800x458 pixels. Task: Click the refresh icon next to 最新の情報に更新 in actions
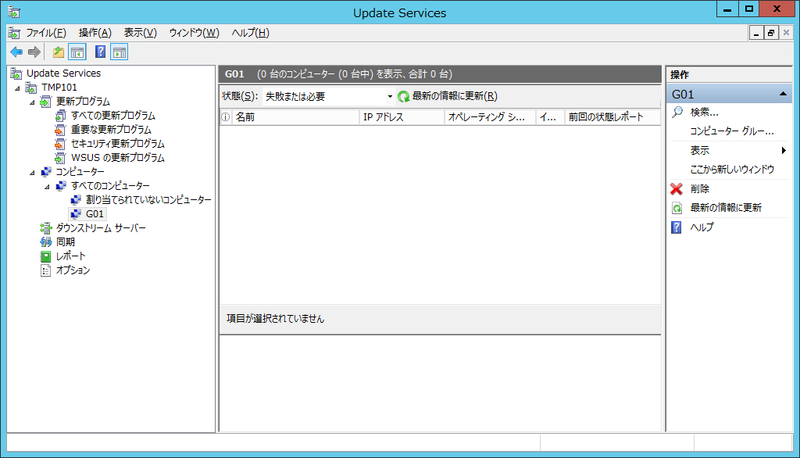pos(677,208)
